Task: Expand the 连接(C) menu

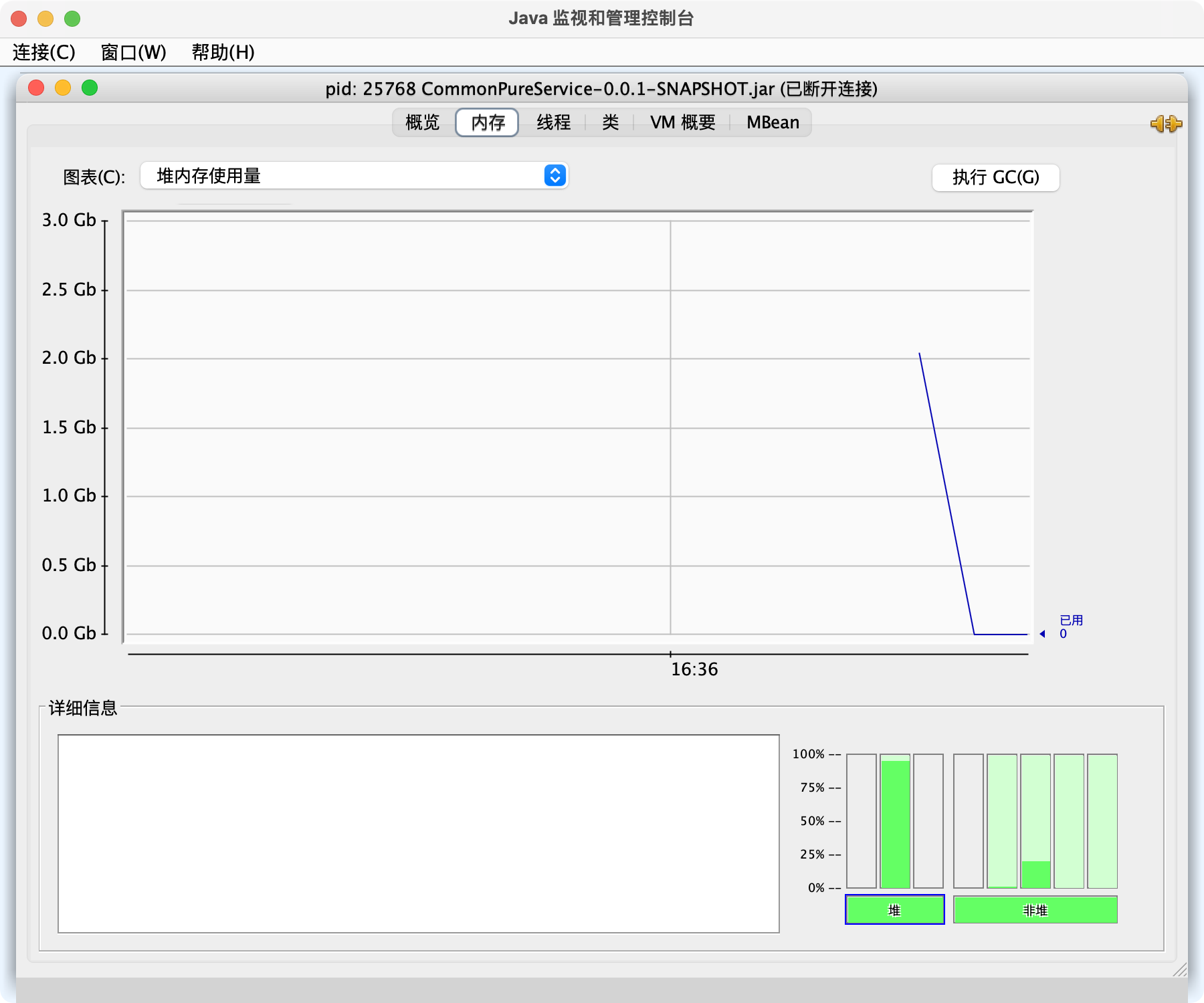Action: click(42, 52)
